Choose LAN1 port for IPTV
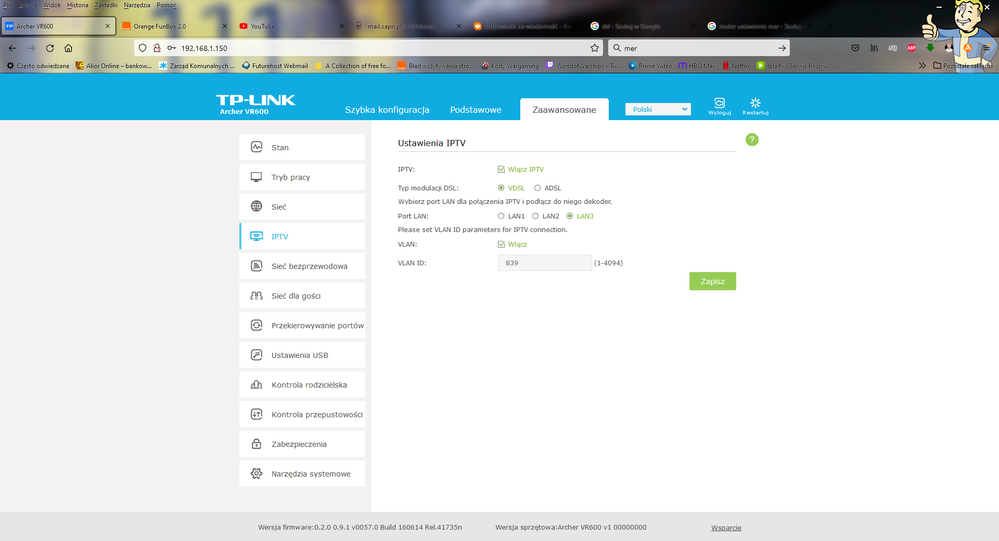This screenshot has width=999, height=541. pyautogui.click(x=501, y=216)
